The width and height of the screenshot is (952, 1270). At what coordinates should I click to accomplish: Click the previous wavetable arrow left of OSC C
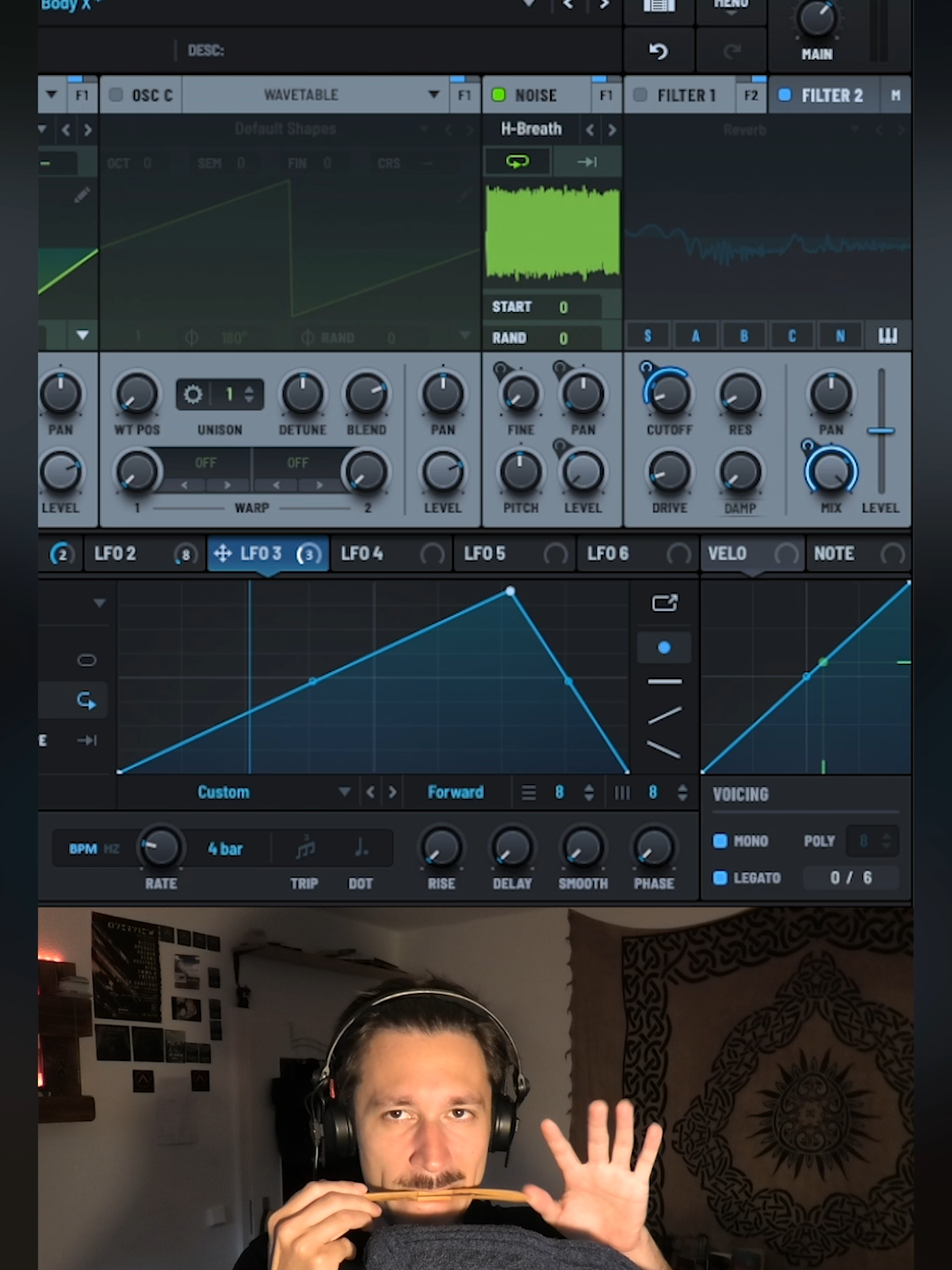(65, 130)
